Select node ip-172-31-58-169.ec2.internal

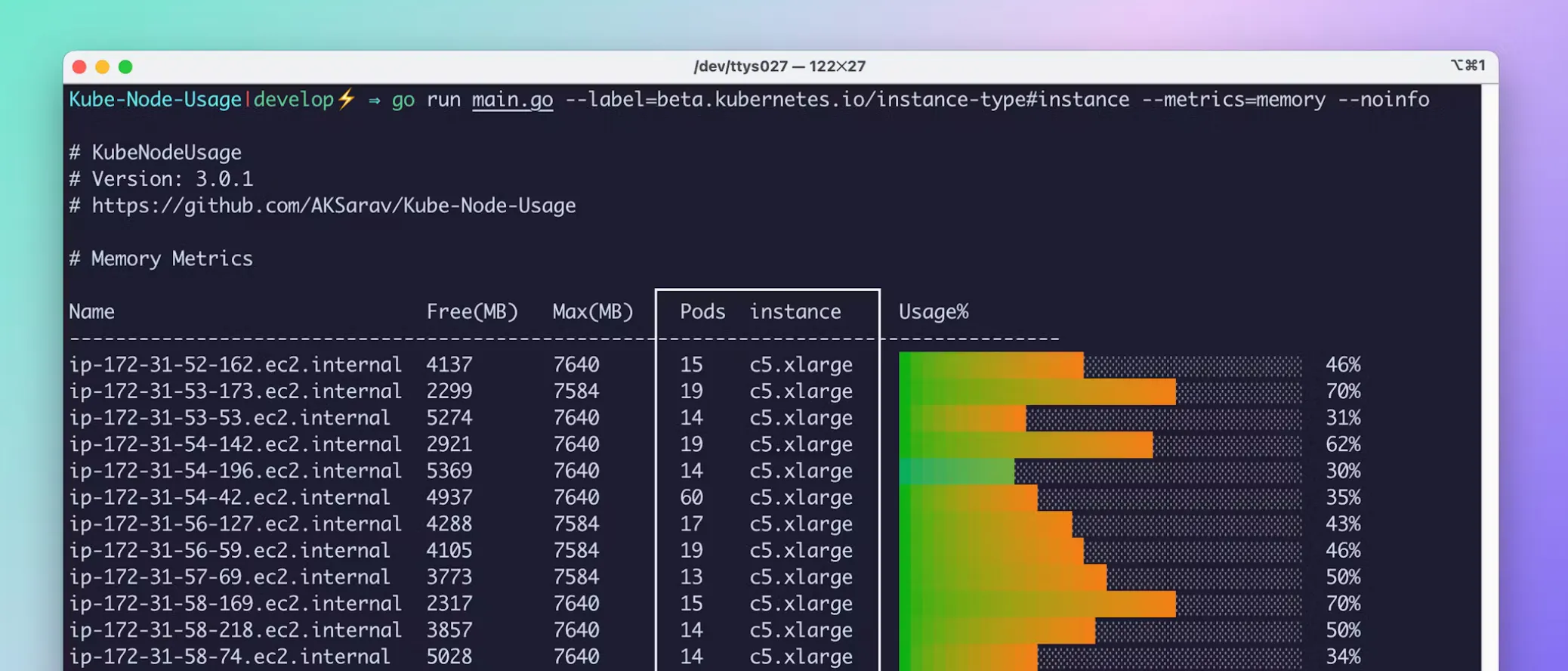pos(235,603)
